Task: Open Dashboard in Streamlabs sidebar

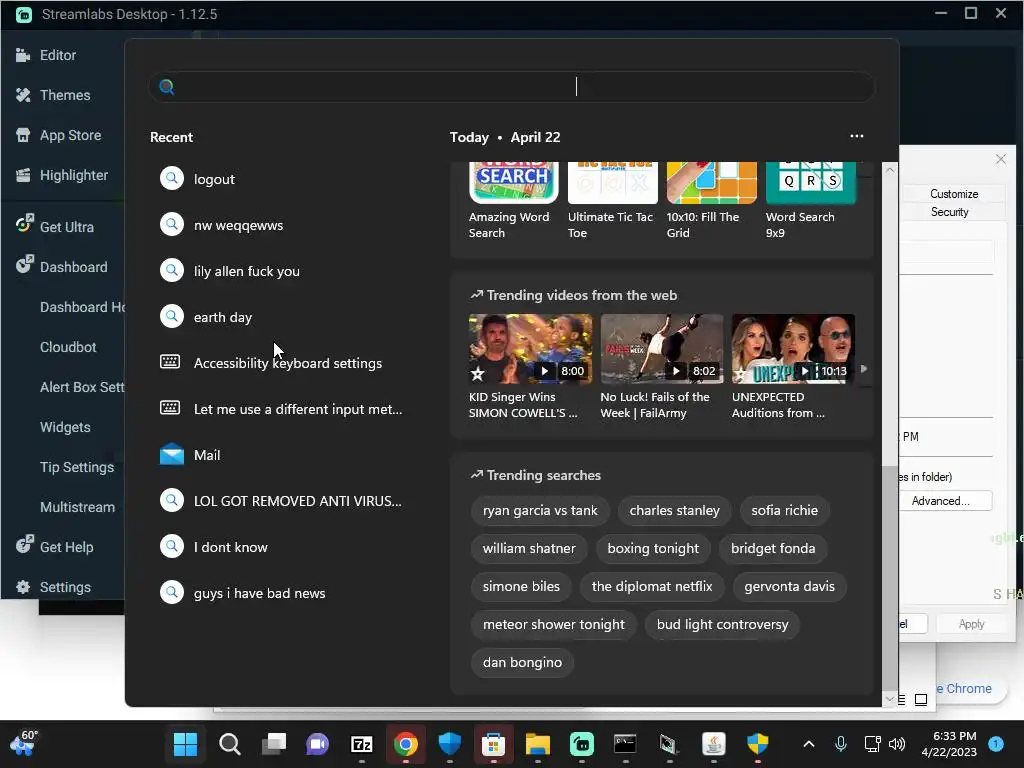Action: click(x=61, y=266)
